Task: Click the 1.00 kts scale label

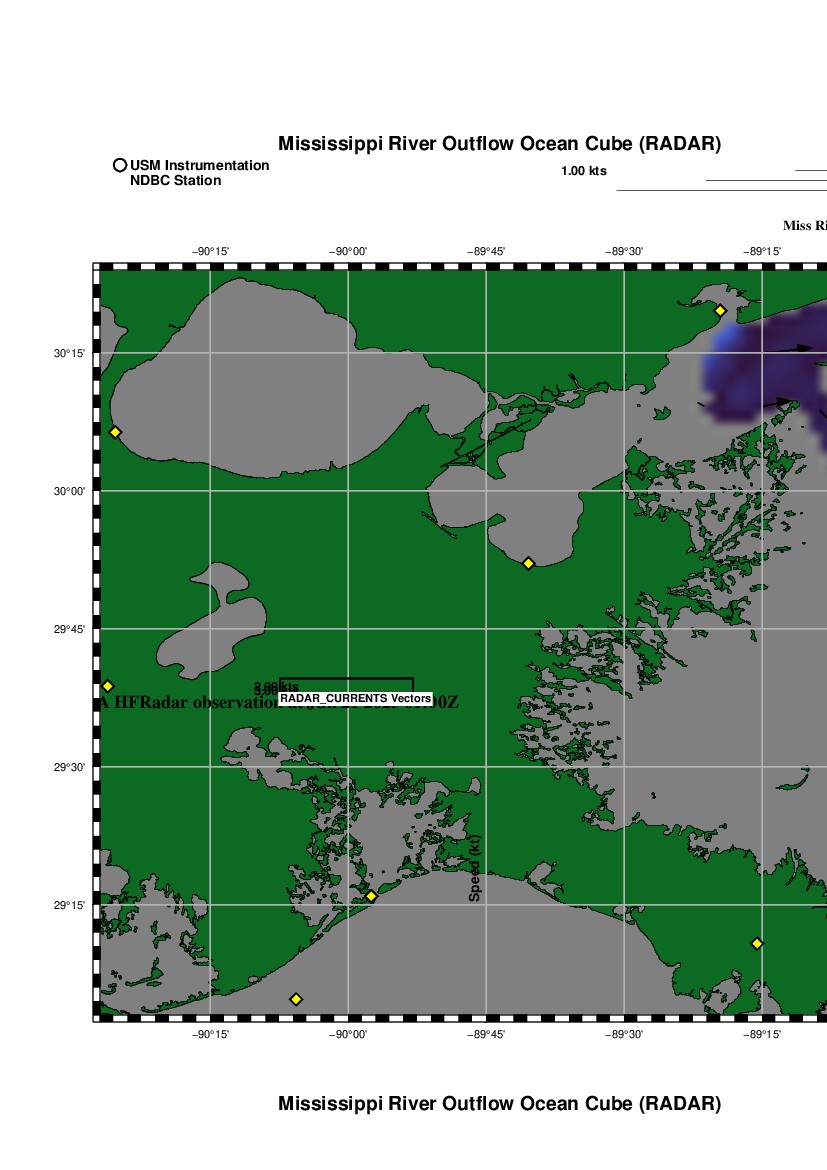Action: pyautogui.click(x=584, y=171)
